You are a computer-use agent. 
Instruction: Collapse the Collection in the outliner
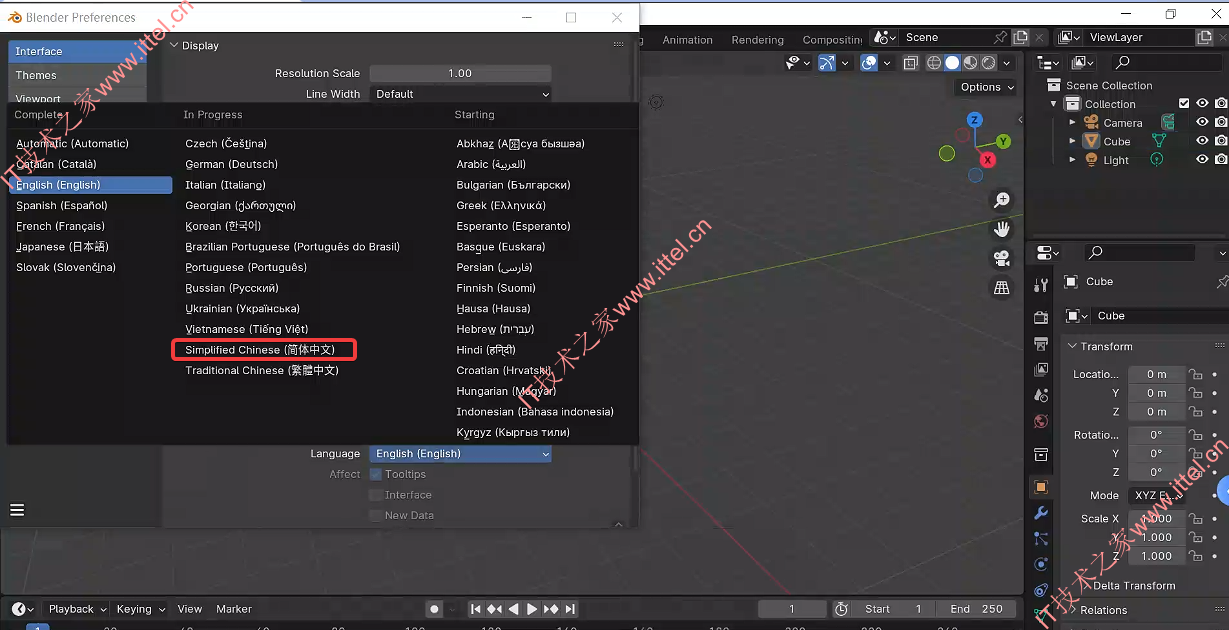(x=1053, y=104)
